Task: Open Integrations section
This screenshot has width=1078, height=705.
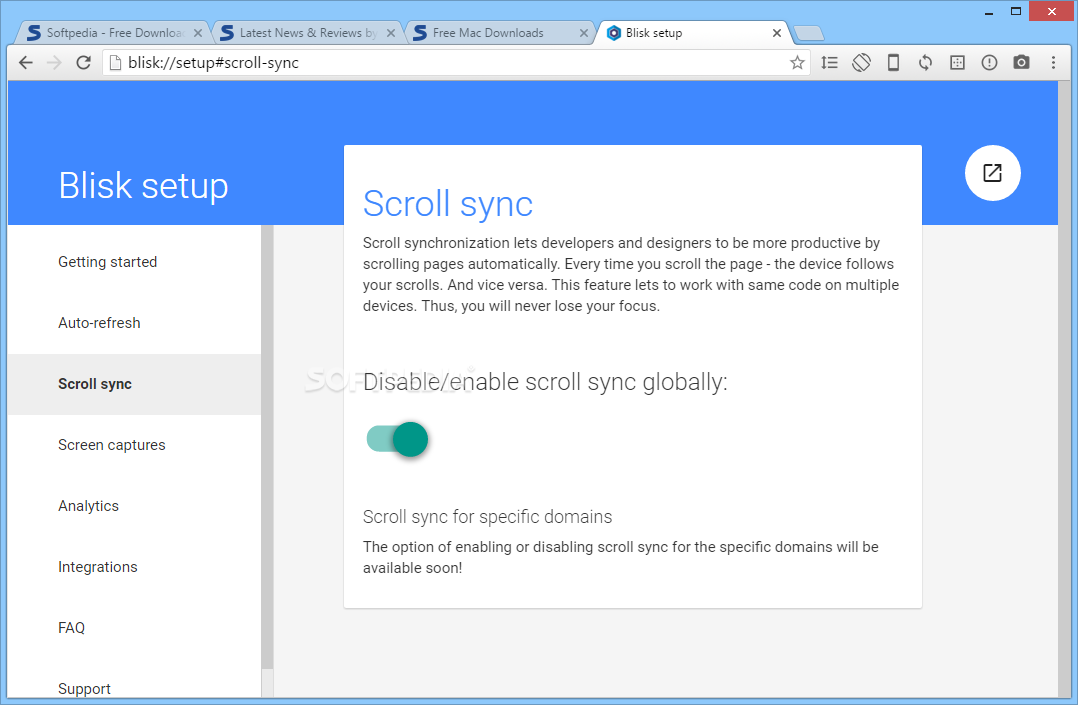Action: point(134,567)
